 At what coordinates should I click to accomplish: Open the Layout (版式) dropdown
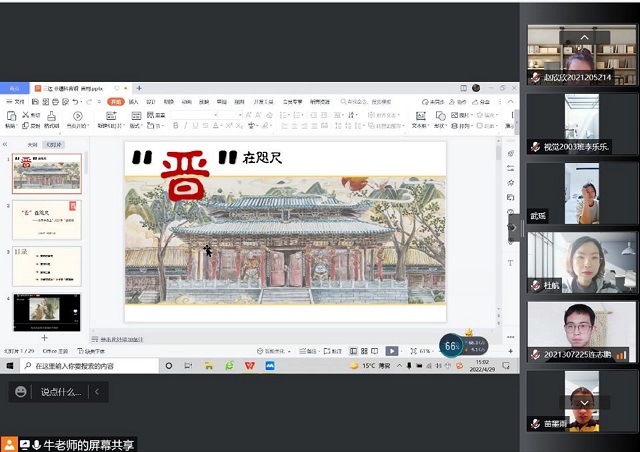tap(136, 126)
